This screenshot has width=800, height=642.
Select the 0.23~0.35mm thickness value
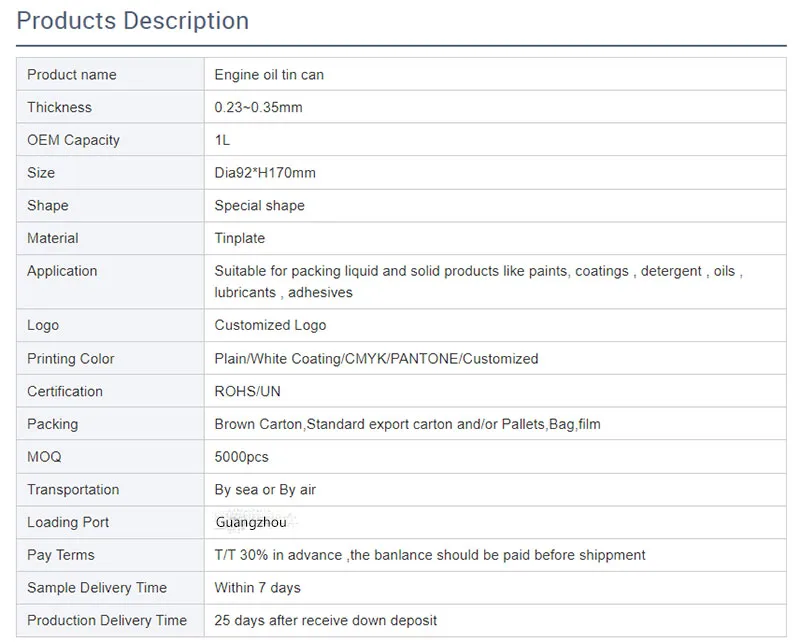[258, 108]
